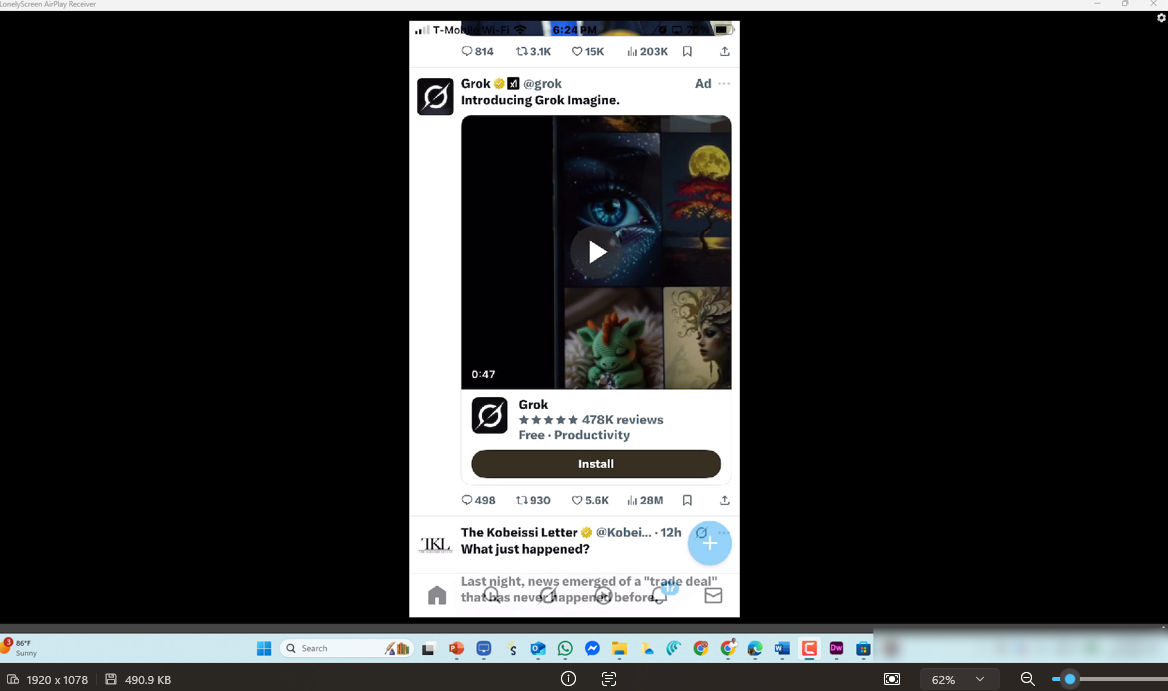Open WhatsApp from the taskbar
Screen dimensions: 1168x691
point(565,649)
